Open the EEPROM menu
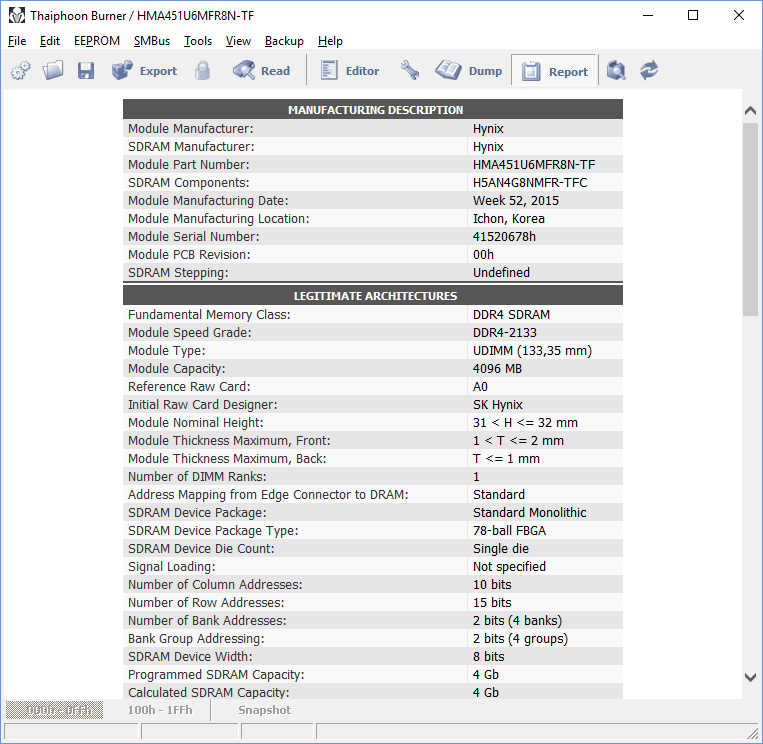The image size is (763, 744). (97, 41)
